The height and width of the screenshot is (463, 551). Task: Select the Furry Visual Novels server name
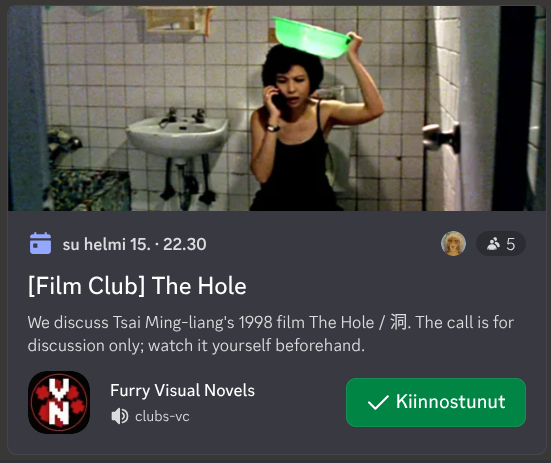click(x=182, y=391)
